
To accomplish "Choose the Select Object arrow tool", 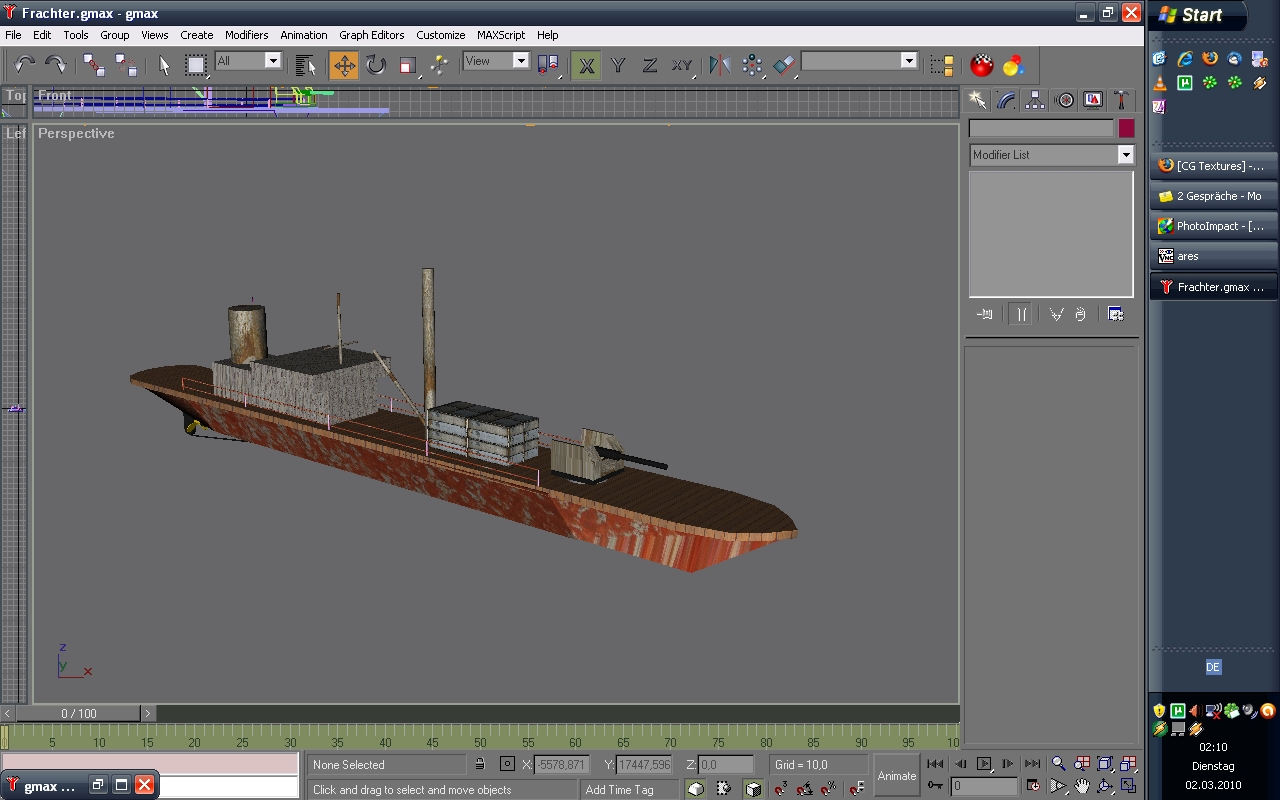I will pyautogui.click(x=165, y=66).
